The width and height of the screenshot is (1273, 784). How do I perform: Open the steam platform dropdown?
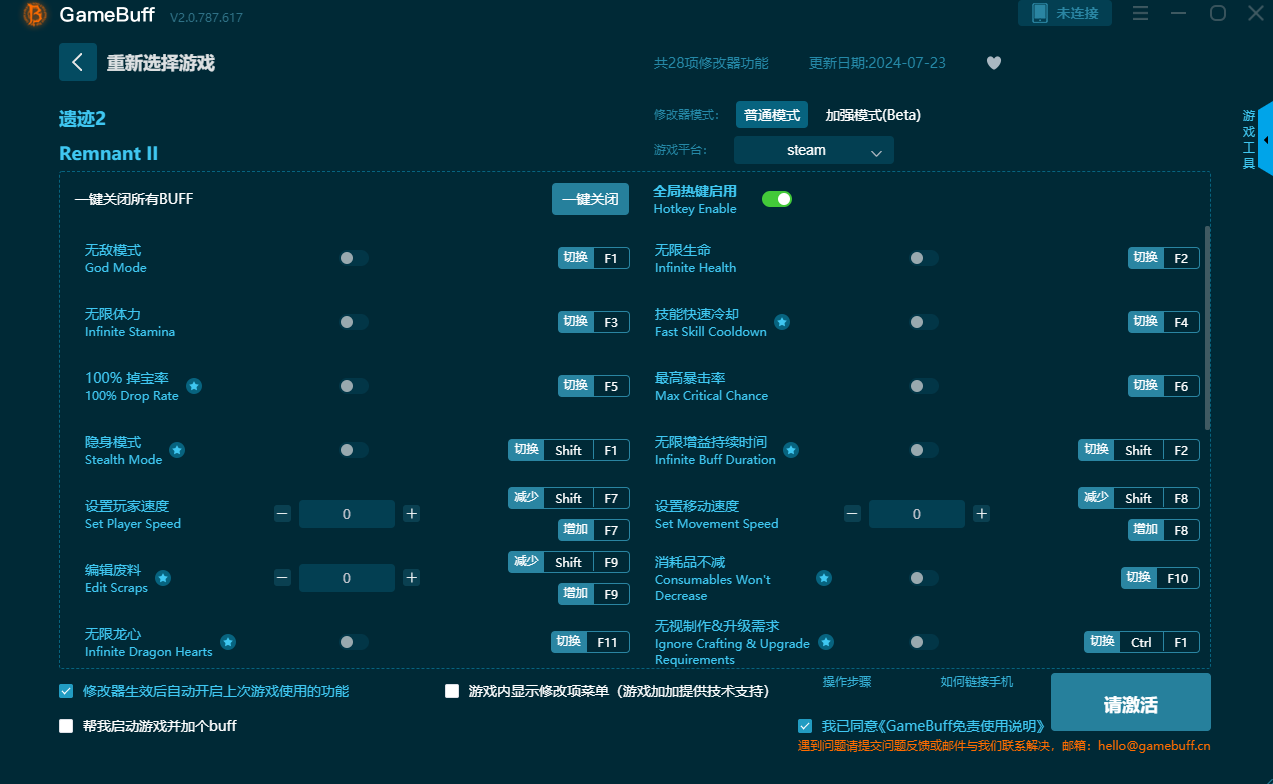814,150
